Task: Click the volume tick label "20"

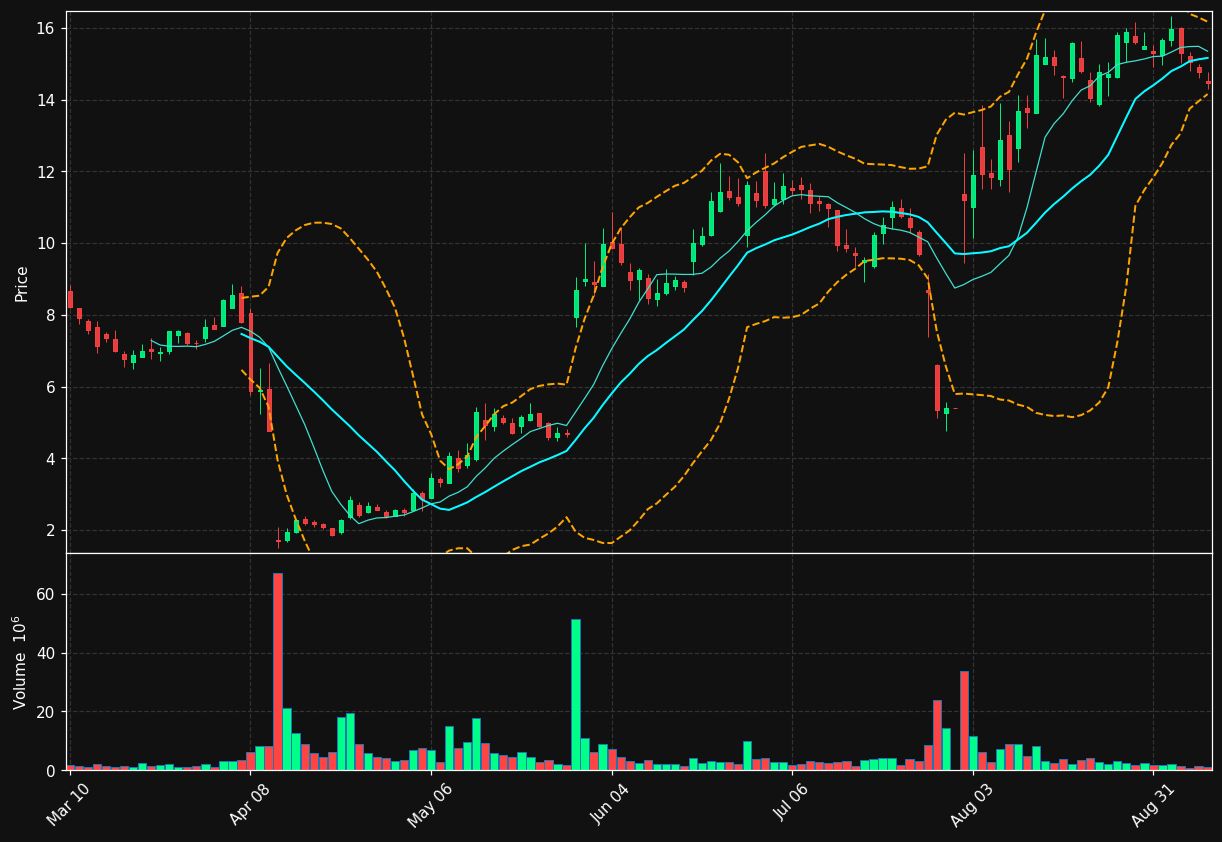Action: point(47,712)
